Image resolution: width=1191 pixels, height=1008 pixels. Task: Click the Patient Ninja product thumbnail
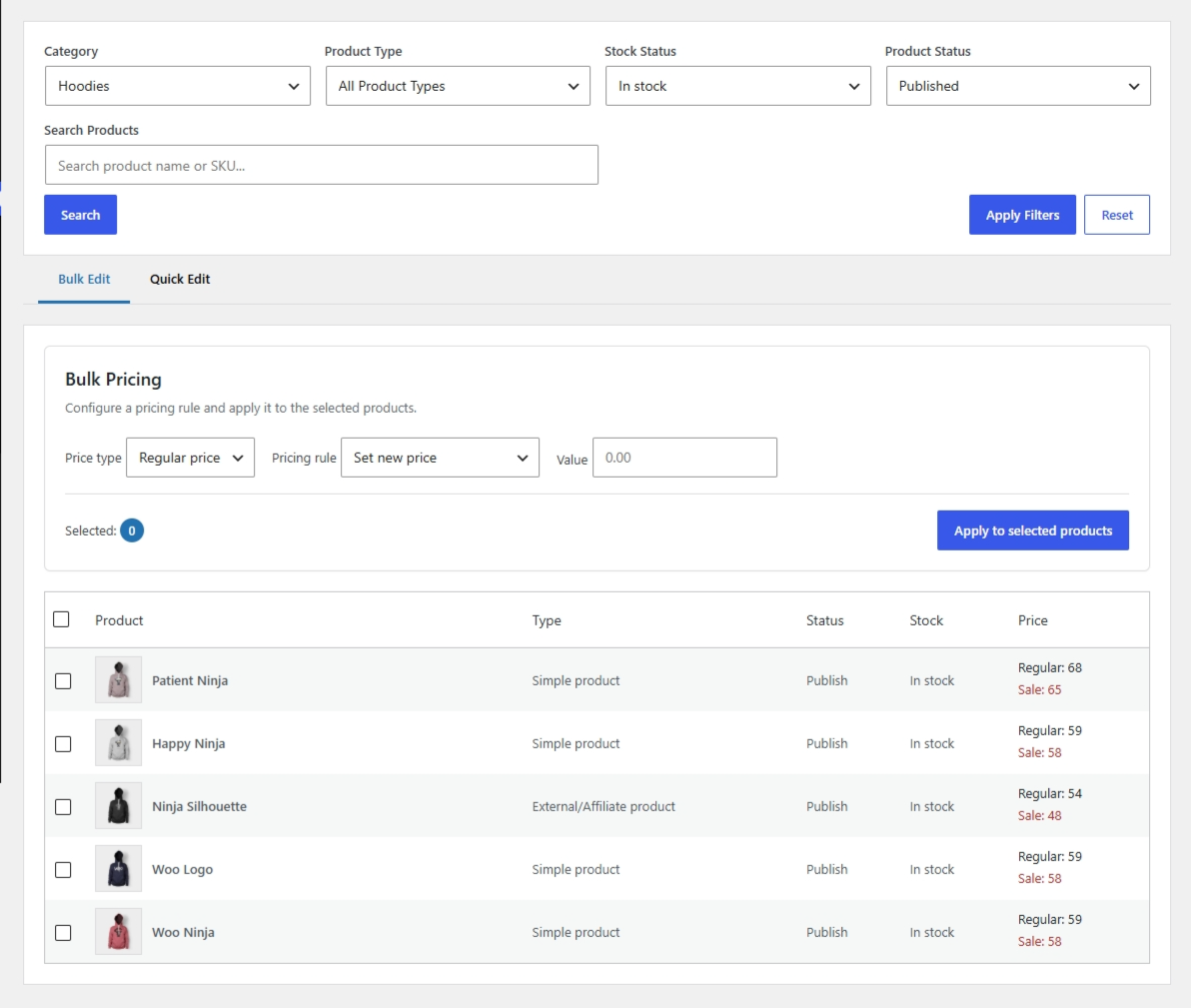[119, 680]
